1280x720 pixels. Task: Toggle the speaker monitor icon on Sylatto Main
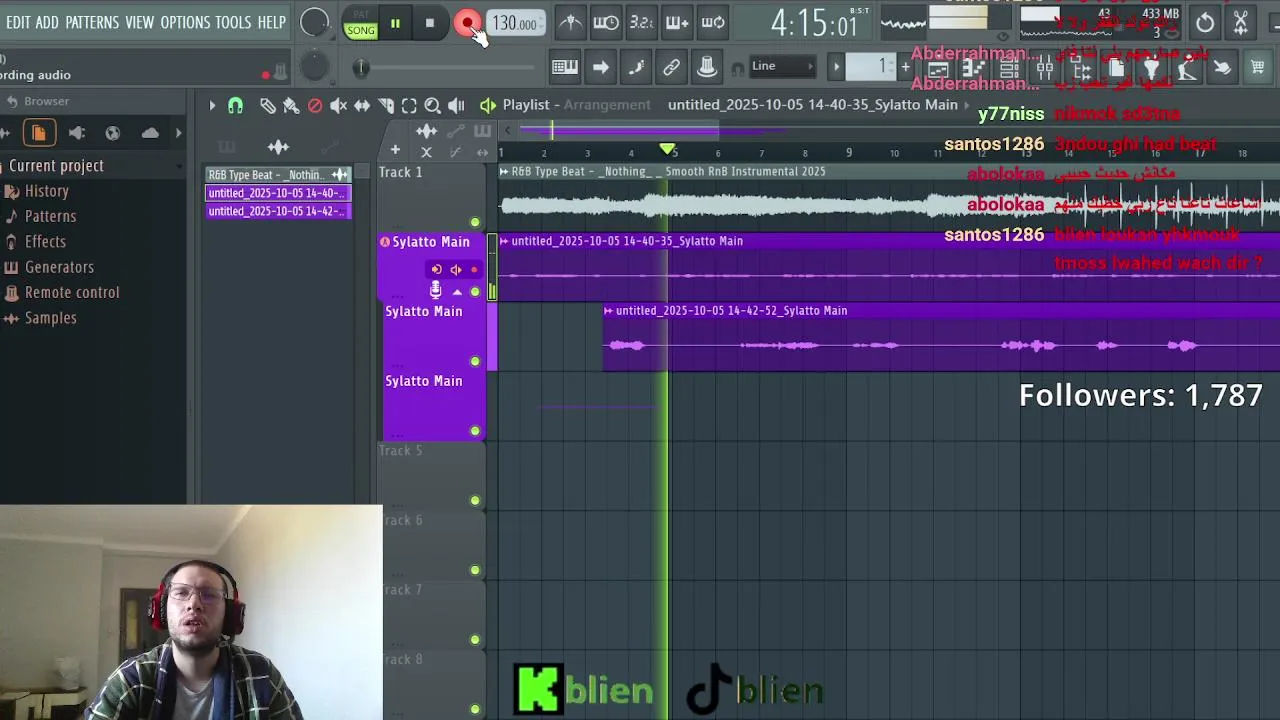(x=455, y=269)
